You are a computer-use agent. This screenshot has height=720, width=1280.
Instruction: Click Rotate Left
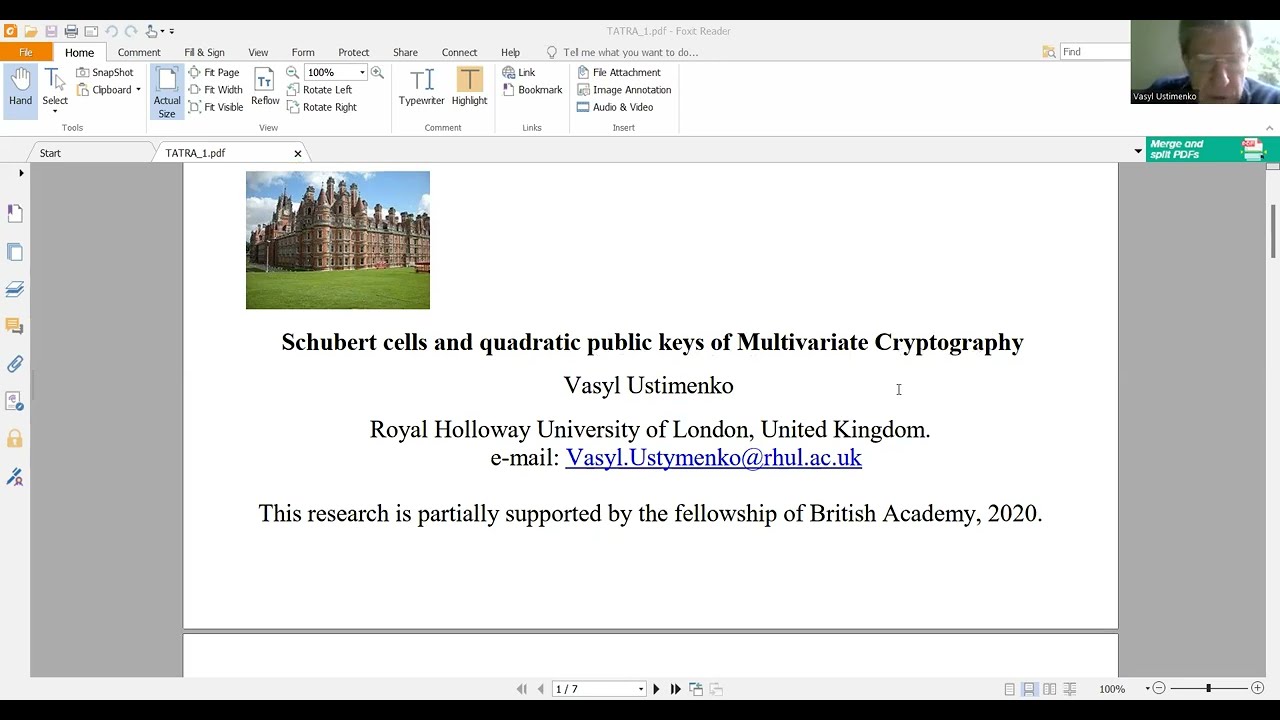tap(319, 90)
